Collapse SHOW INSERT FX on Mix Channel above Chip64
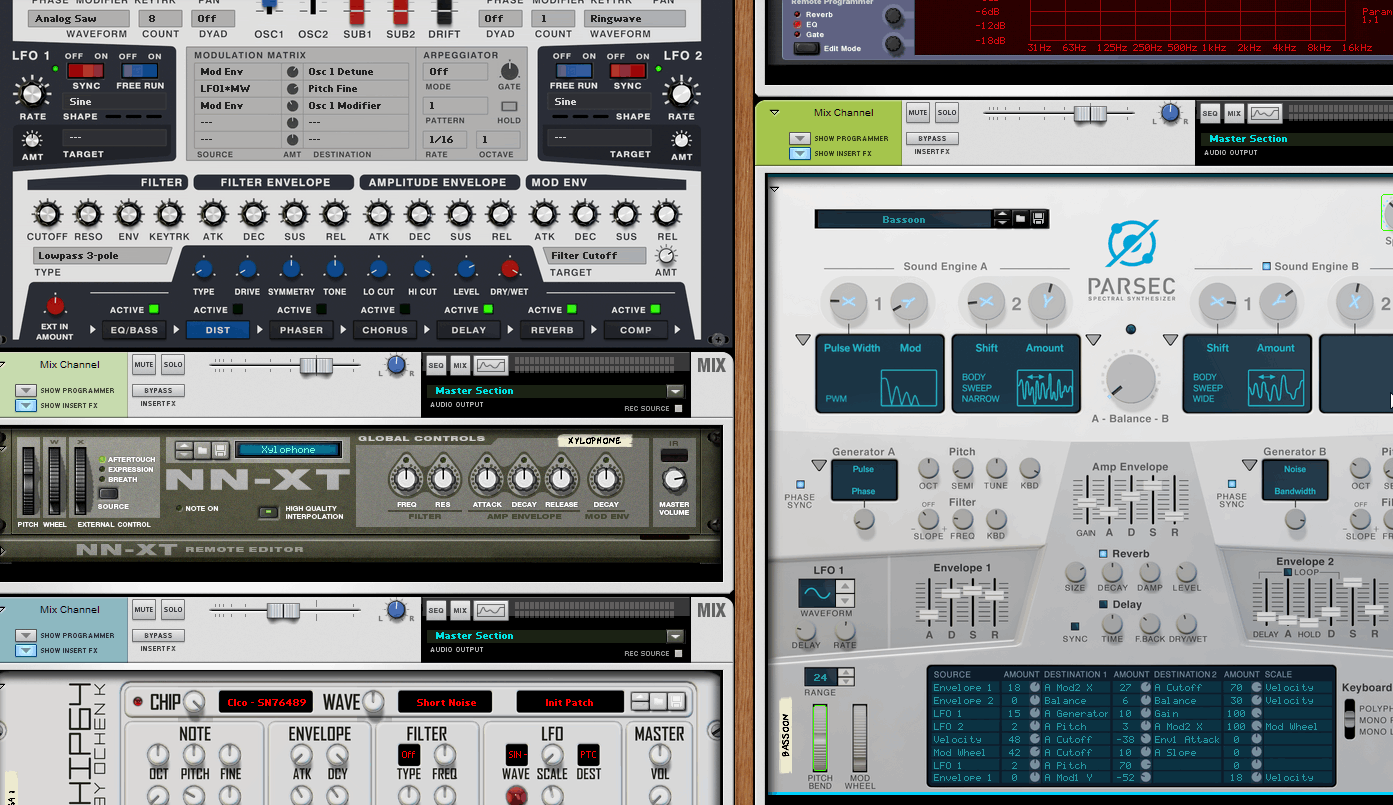The width and height of the screenshot is (1393, 805). click(24, 651)
